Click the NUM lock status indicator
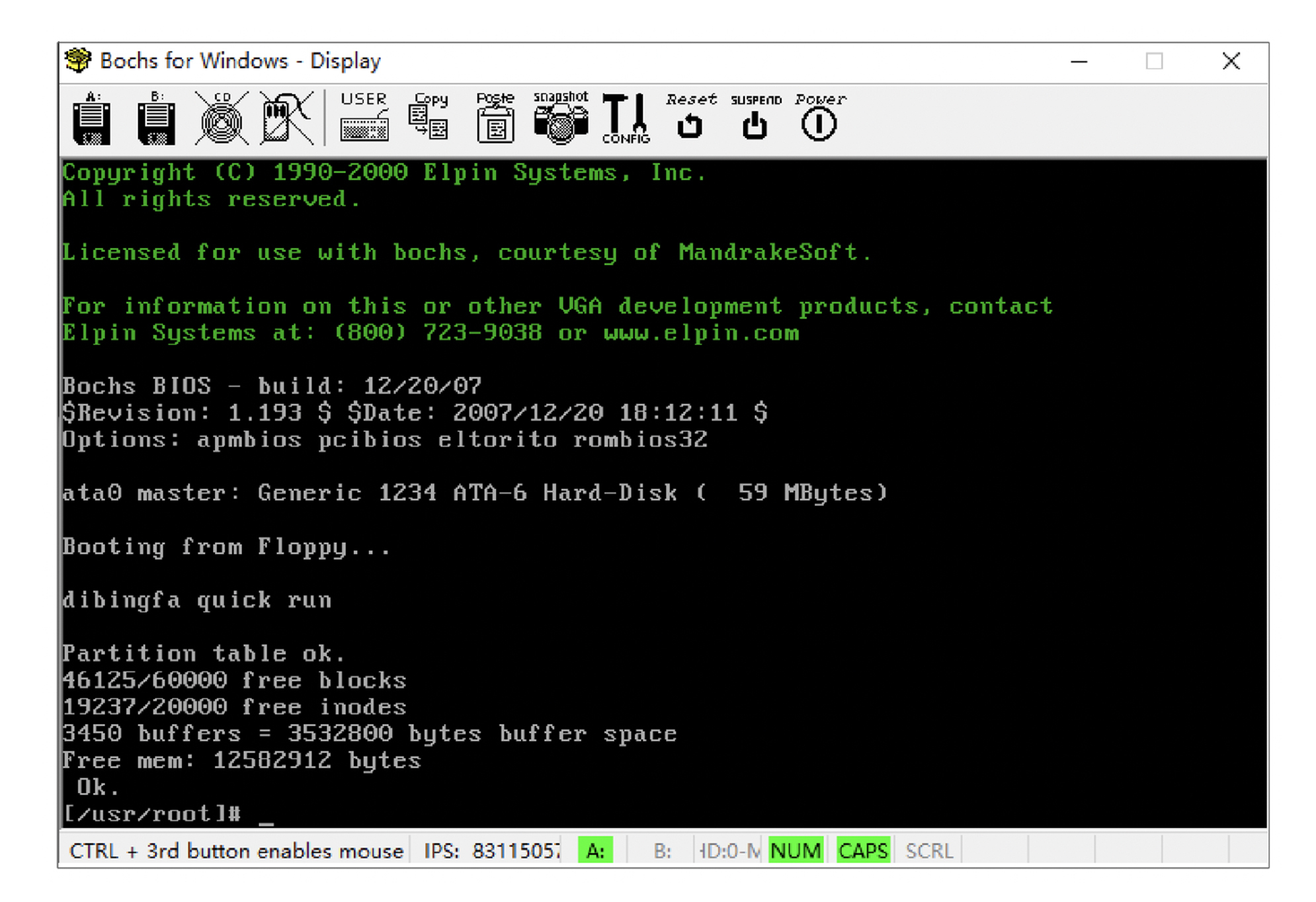Viewport: 1316px width, 902px height. [796, 850]
